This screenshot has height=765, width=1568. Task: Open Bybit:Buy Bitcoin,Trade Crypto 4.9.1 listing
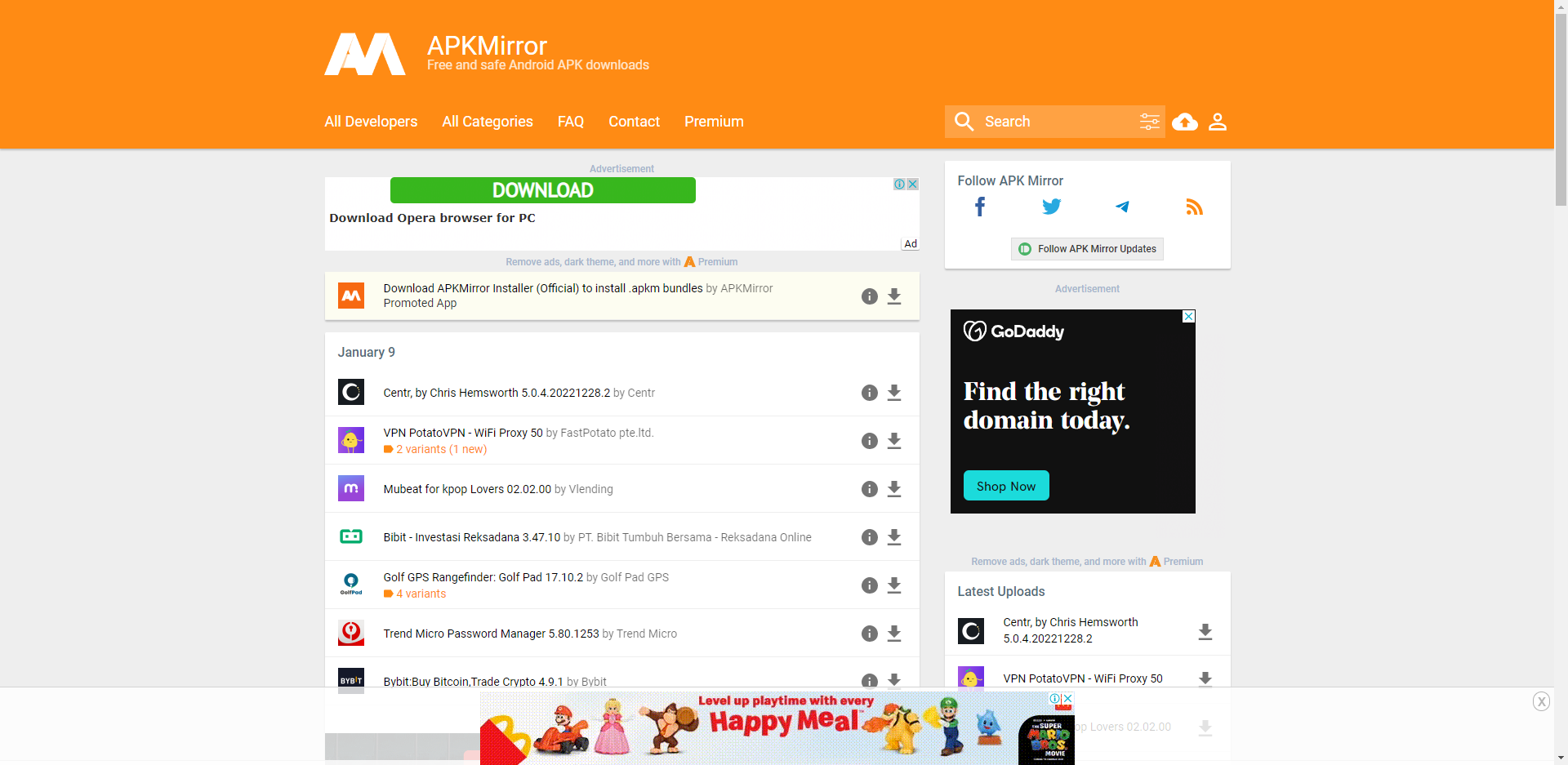click(473, 682)
